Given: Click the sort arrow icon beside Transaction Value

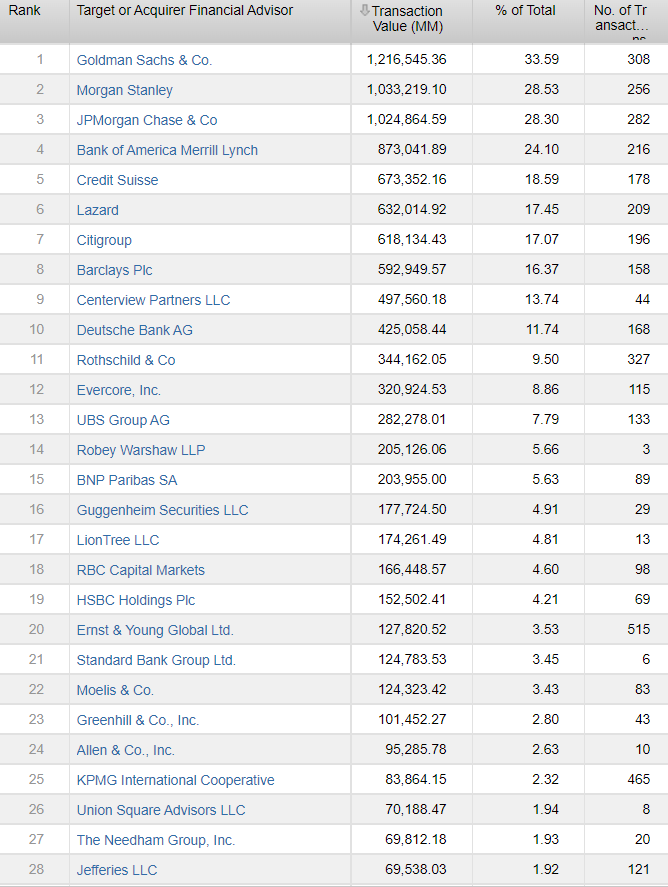Looking at the screenshot, I should (x=364, y=11).
